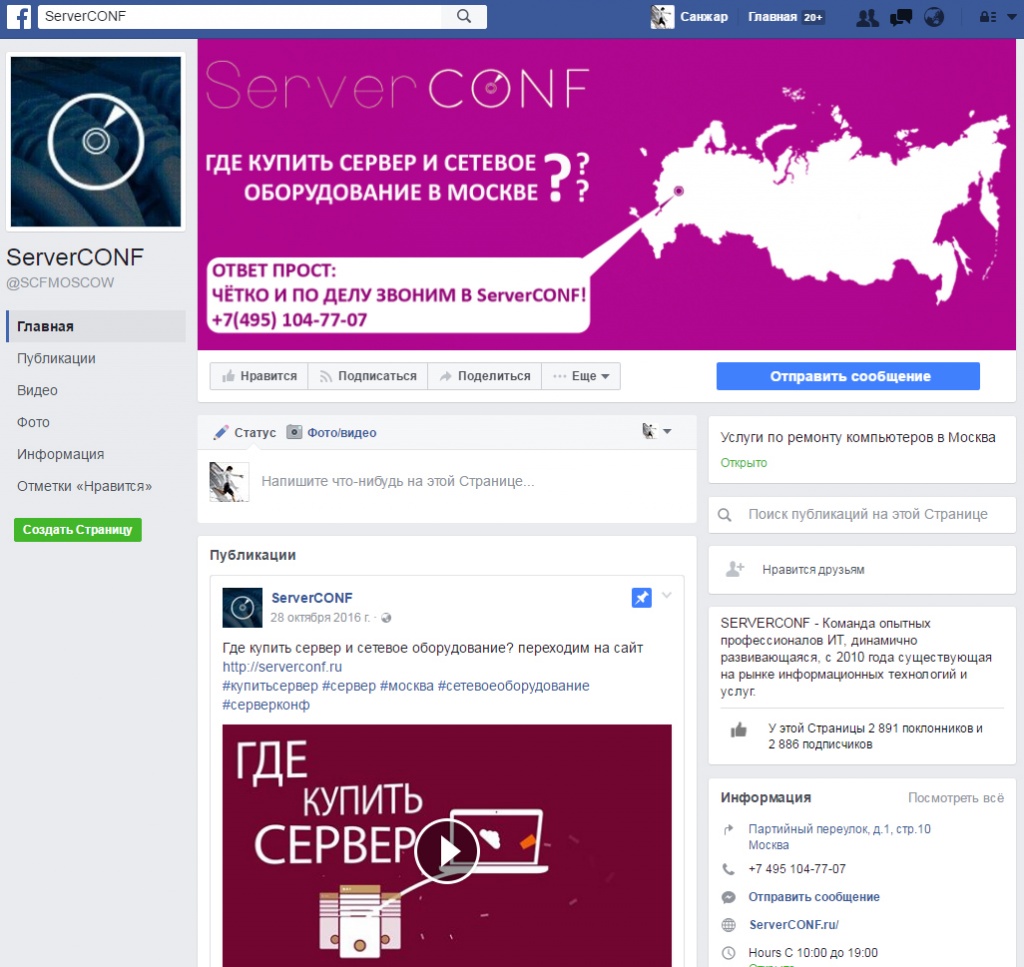
Task: Like the page with the Нравится button
Action: click(259, 376)
